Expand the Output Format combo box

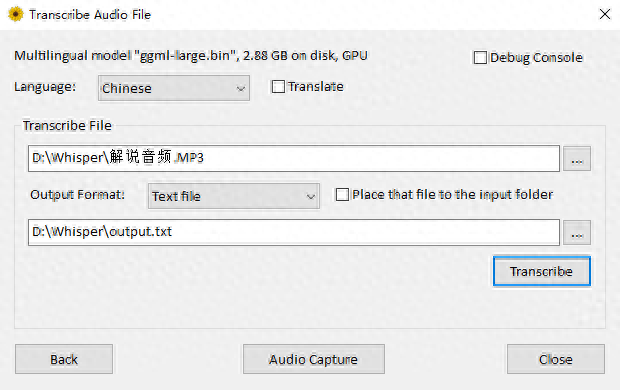point(234,196)
